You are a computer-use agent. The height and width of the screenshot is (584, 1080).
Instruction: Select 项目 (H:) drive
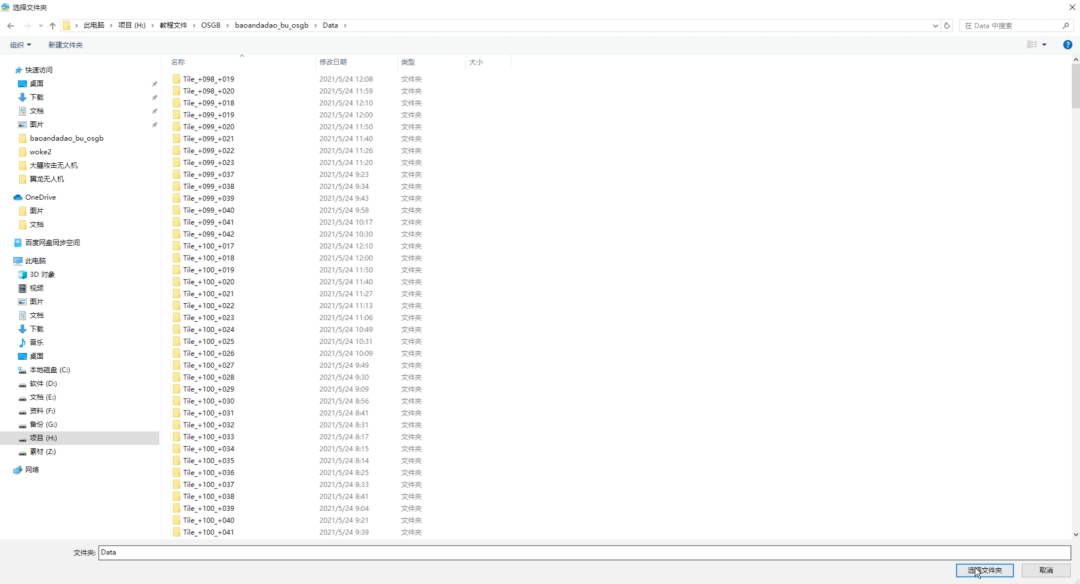43,438
